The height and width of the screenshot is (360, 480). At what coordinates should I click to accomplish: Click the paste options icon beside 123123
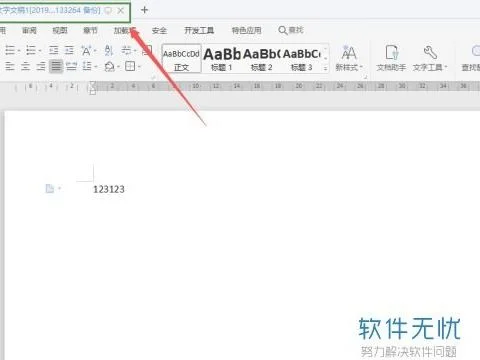tap(50, 189)
